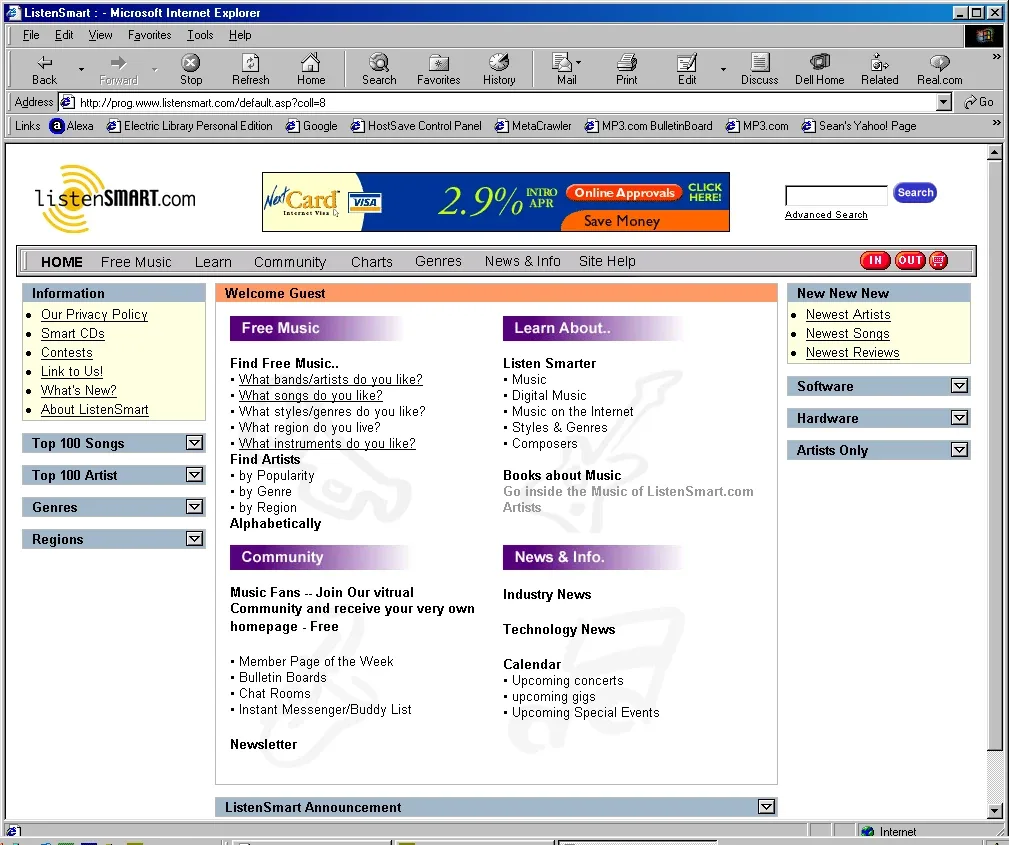Viewport: 1009px width, 845px height.
Task: Show browsing History via toolbar icon
Action: [x=499, y=70]
